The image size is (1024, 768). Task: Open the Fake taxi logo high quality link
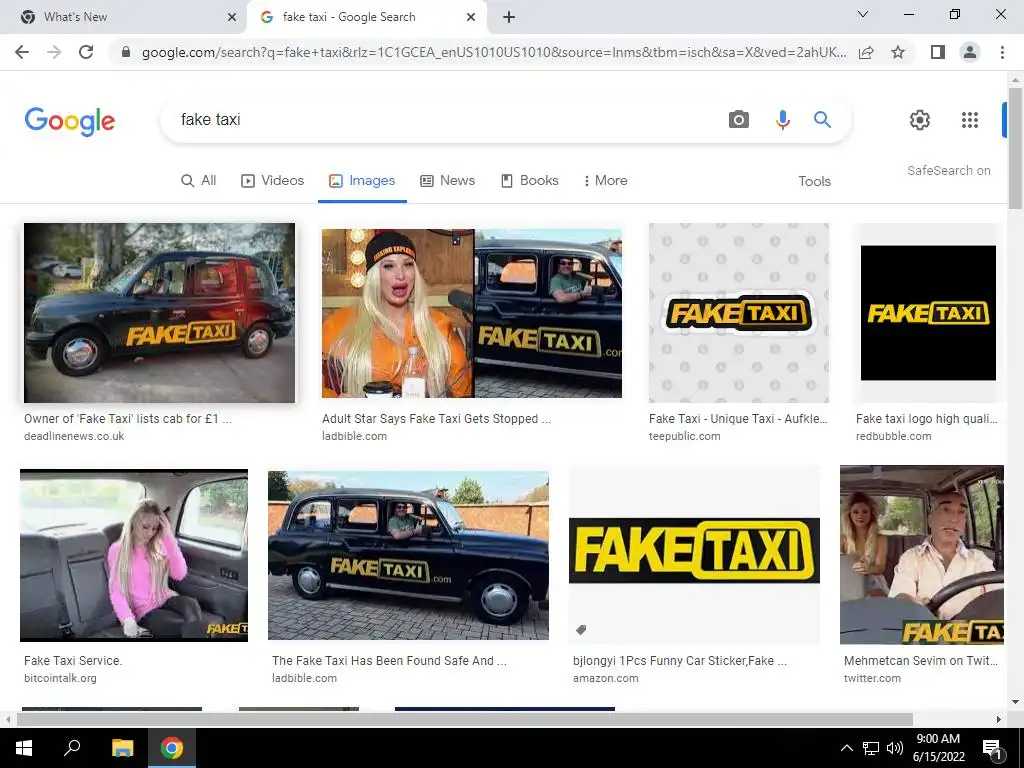pyautogui.click(x=927, y=419)
